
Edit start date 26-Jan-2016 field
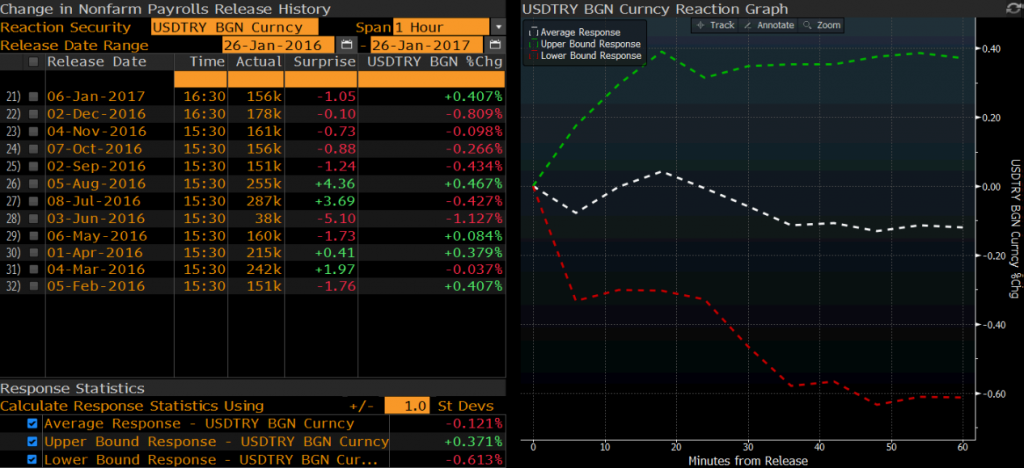tap(279, 45)
